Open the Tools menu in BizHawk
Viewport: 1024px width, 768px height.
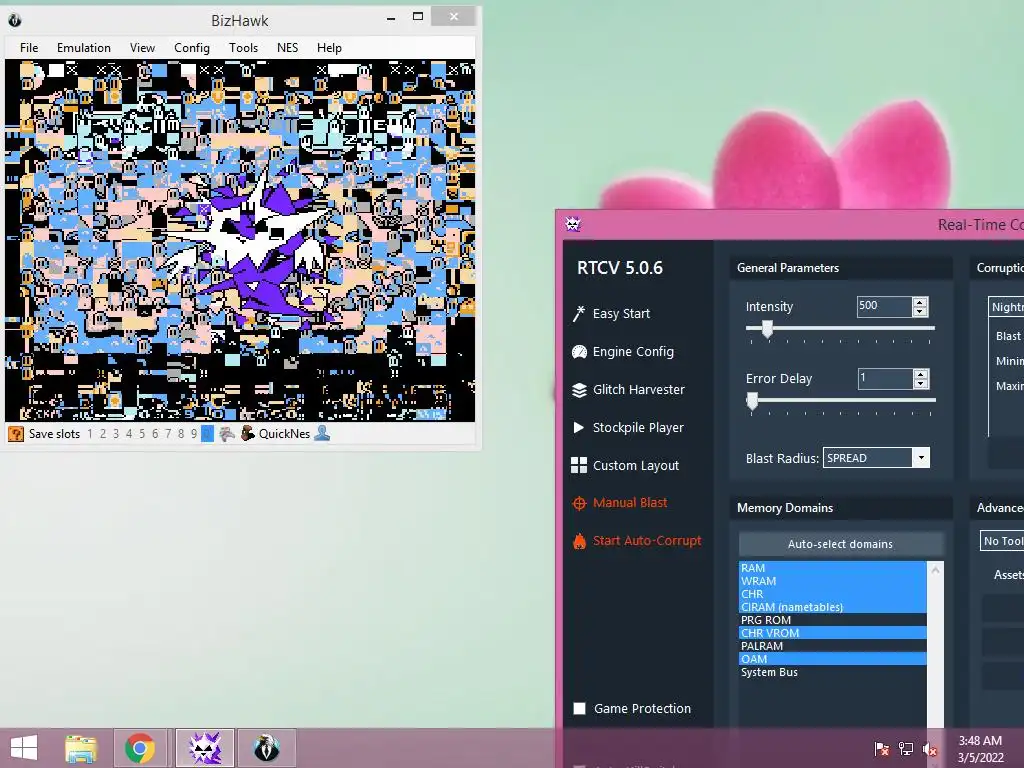click(243, 48)
